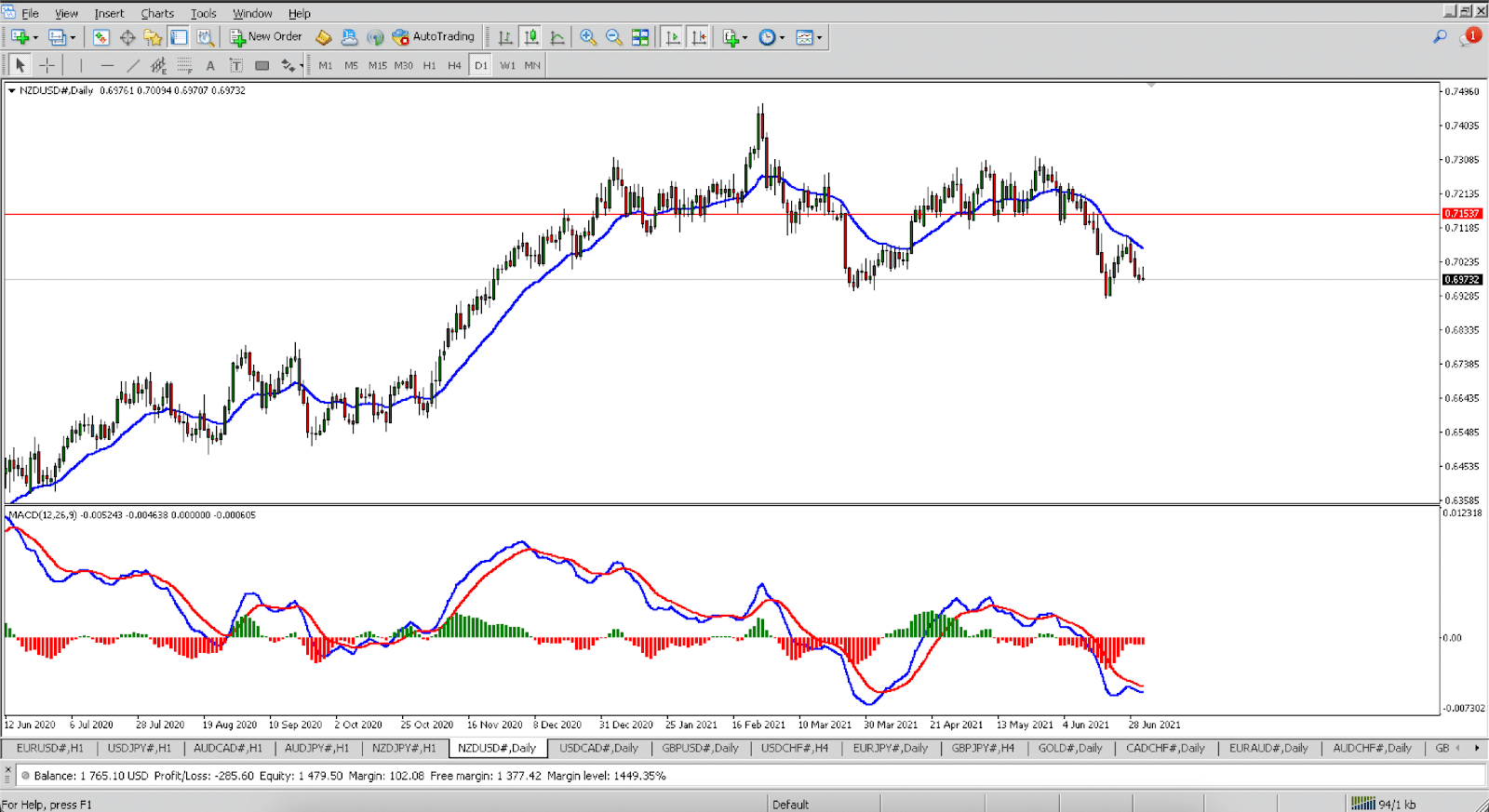Draw a horizontal line tool
Screen dimensions: 1489x812
click(x=107, y=65)
